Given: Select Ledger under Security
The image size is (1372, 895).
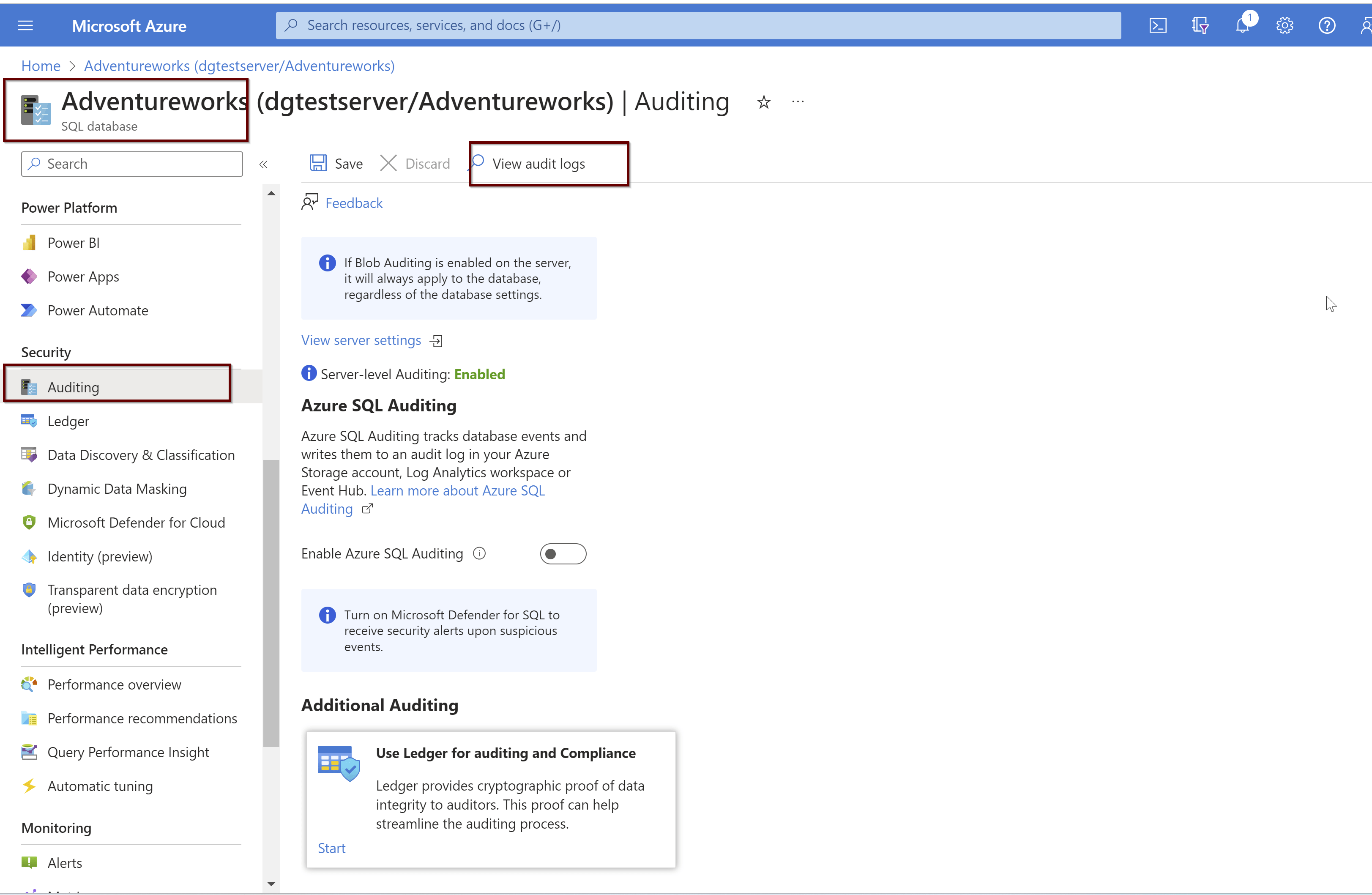Looking at the screenshot, I should tap(68, 421).
